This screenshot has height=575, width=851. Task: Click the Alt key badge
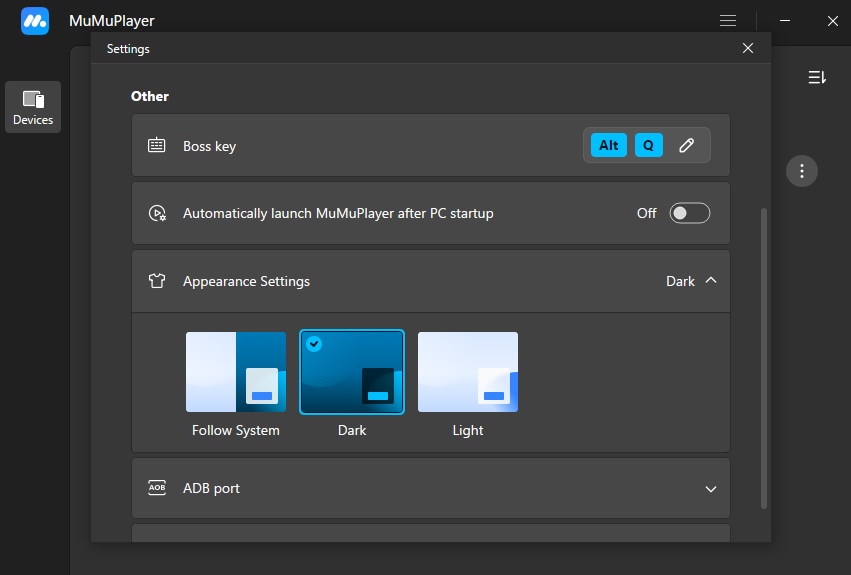[608, 145]
